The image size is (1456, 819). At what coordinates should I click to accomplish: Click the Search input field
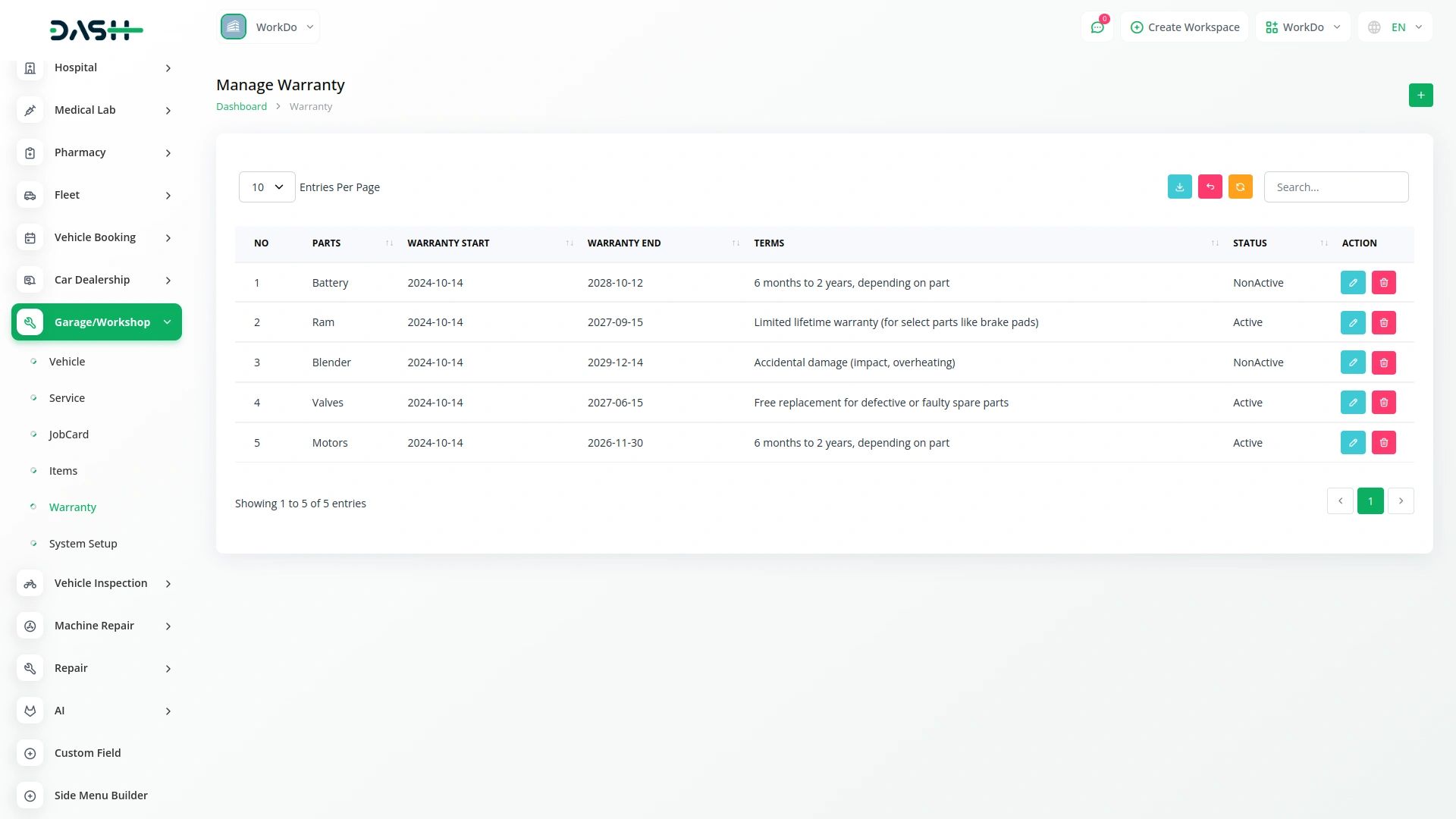1335,187
